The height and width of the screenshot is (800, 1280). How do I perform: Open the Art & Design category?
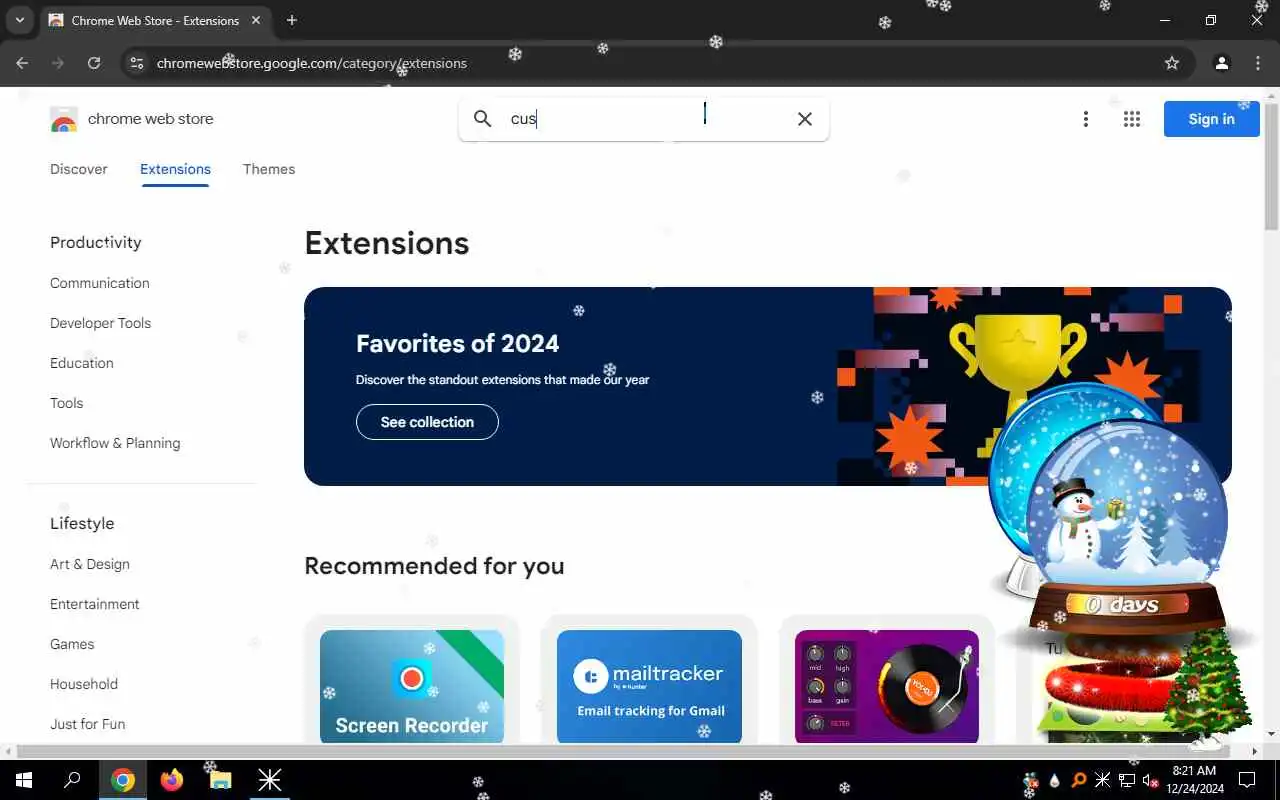point(90,564)
